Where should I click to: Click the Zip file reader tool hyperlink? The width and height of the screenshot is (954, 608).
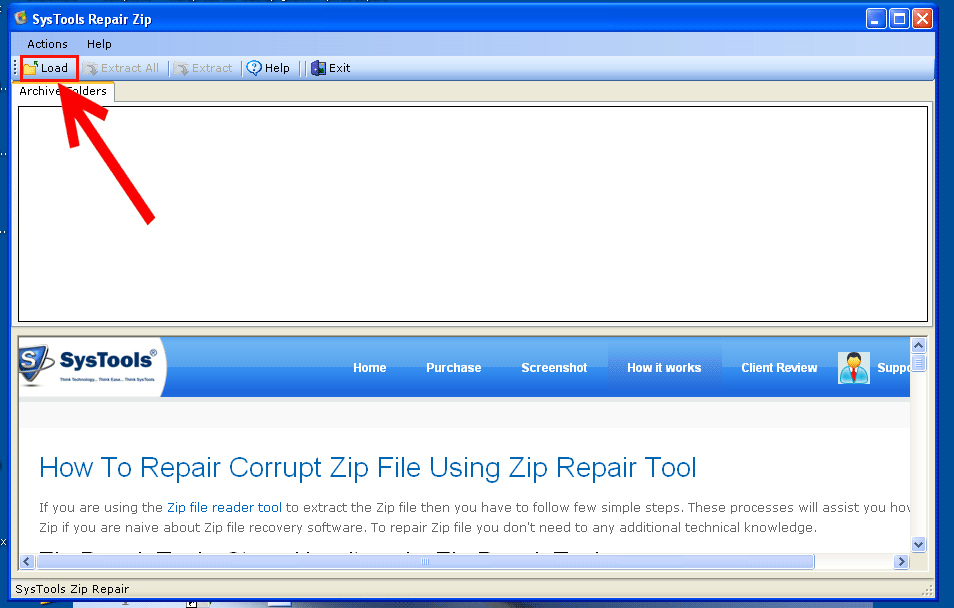coord(224,507)
